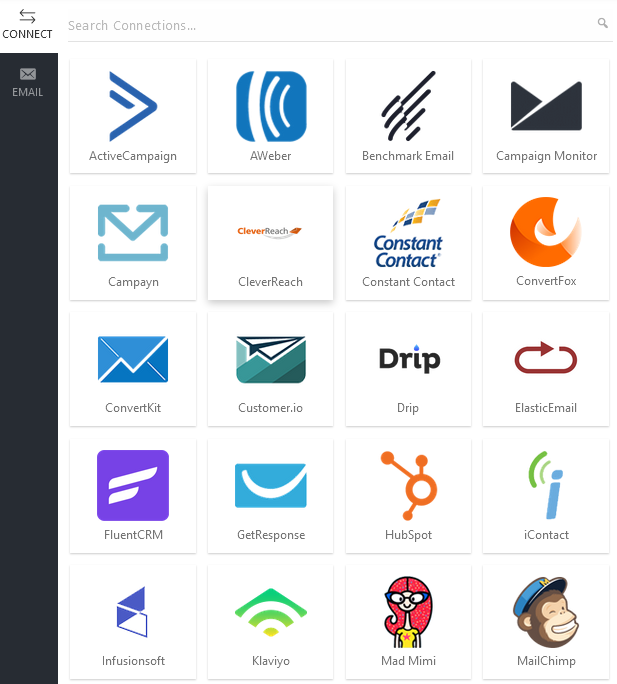Switch to the EMAIL sidebar tab
Screen dimensions: 617x684
point(27,83)
